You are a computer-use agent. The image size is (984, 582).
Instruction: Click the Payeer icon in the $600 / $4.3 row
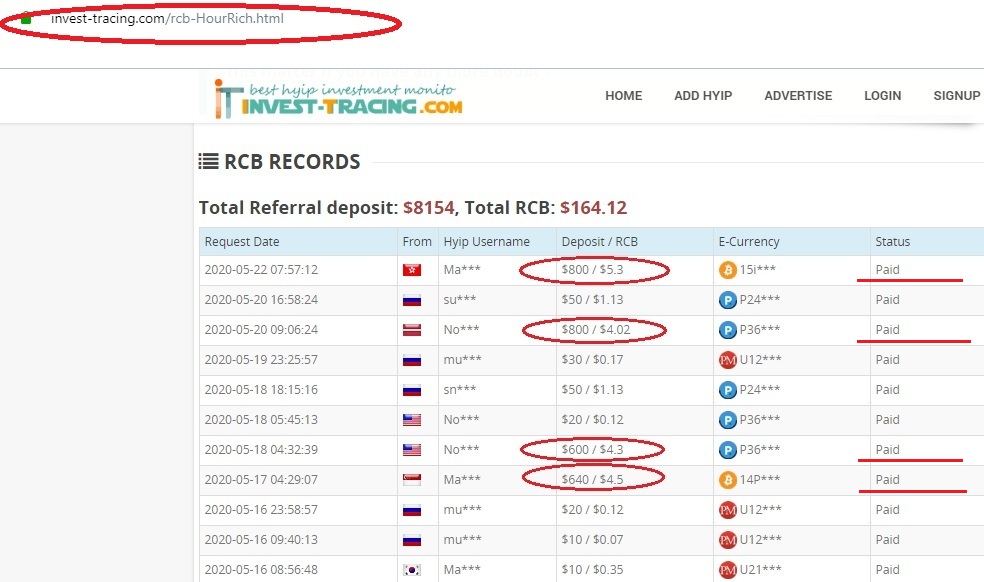point(727,450)
